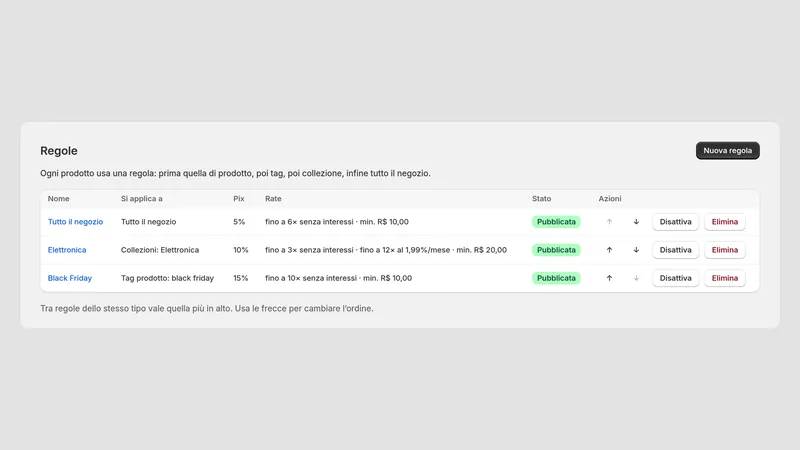Click 'Tag prodotto: black friday' cell
The image size is (800, 450).
167,278
